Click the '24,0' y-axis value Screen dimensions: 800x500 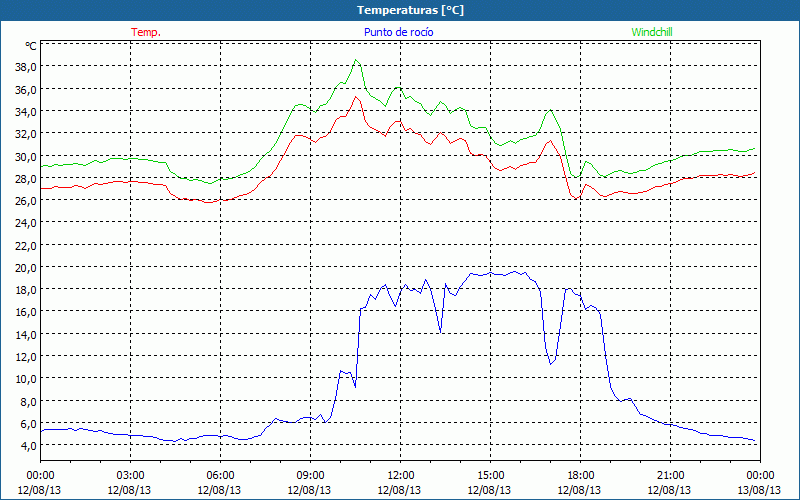(26, 222)
